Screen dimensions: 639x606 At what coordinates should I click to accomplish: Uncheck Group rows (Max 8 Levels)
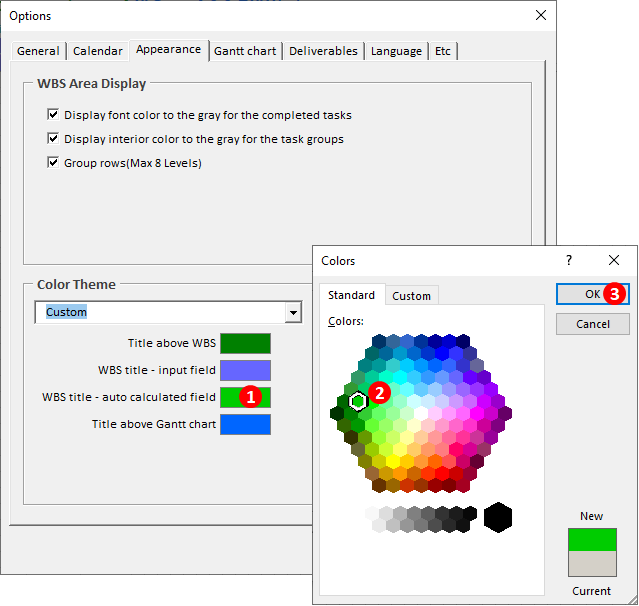[x=53, y=163]
